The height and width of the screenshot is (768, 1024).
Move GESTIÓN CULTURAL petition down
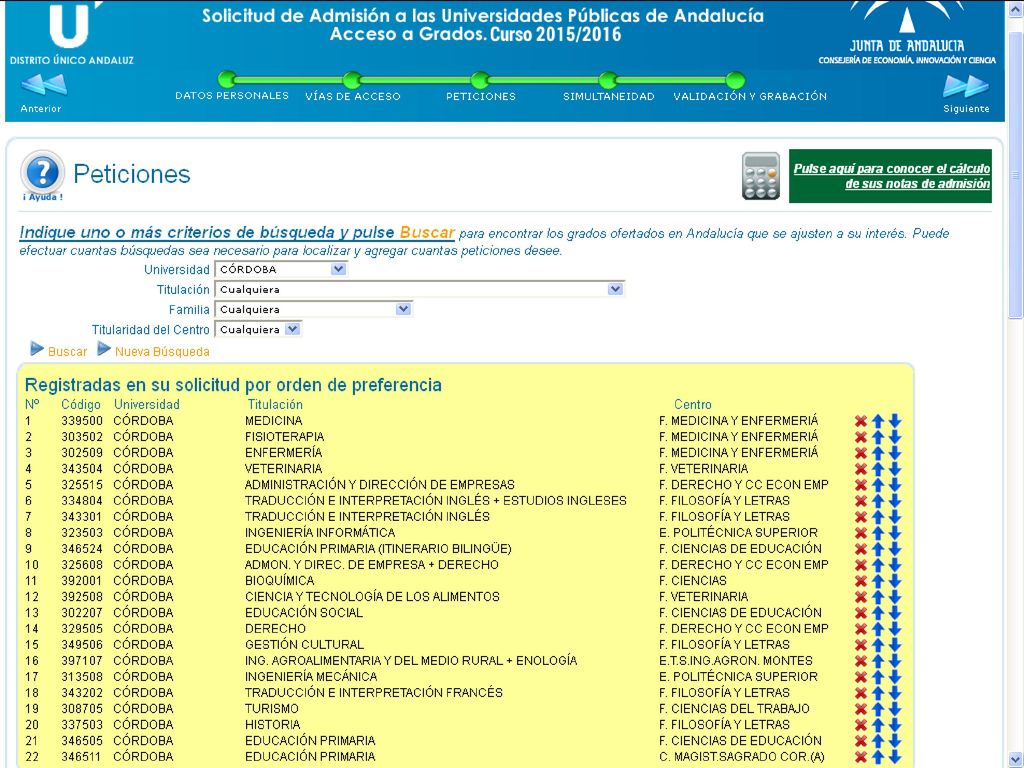click(895, 645)
